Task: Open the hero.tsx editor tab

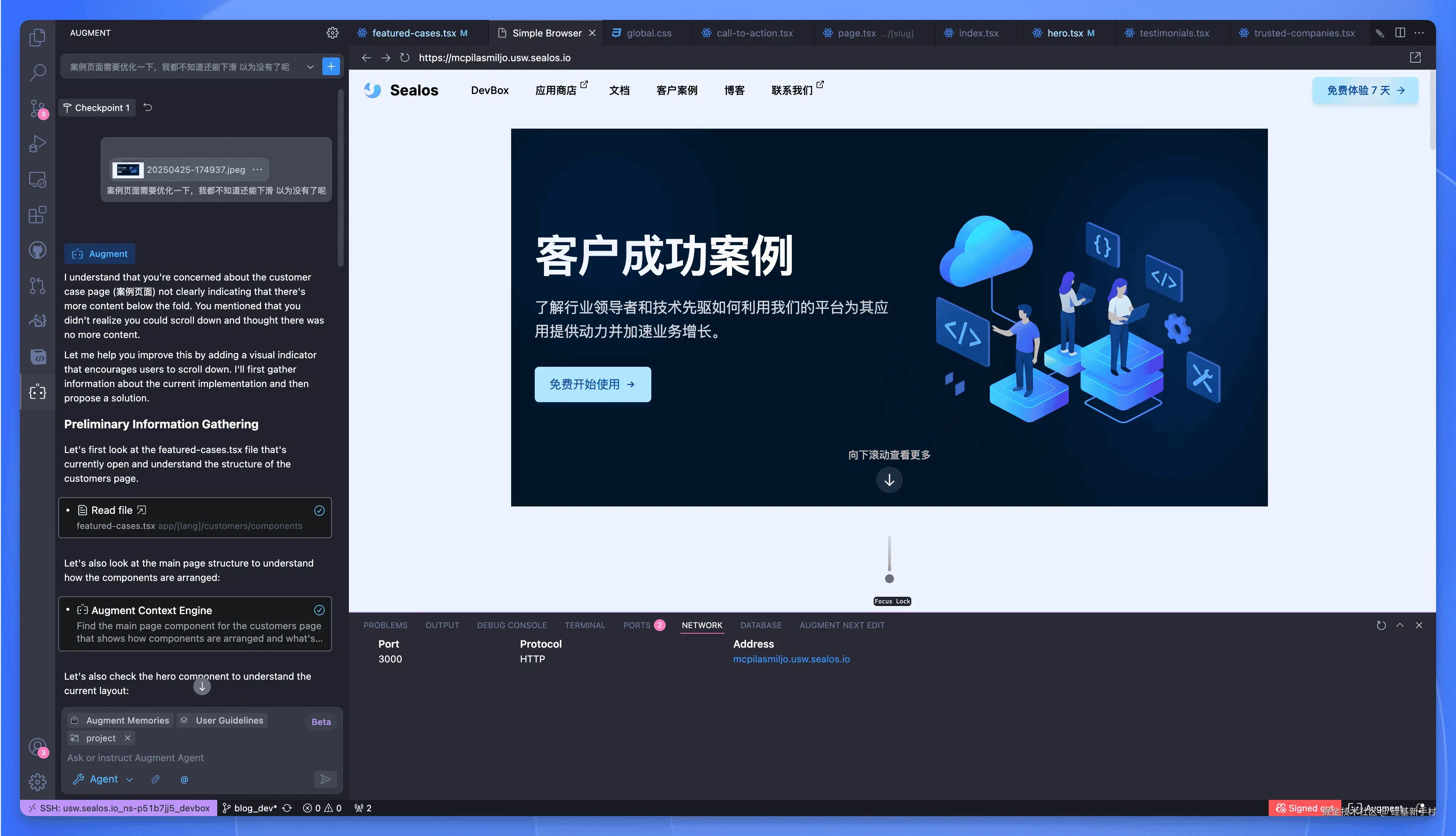Action: (1064, 33)
